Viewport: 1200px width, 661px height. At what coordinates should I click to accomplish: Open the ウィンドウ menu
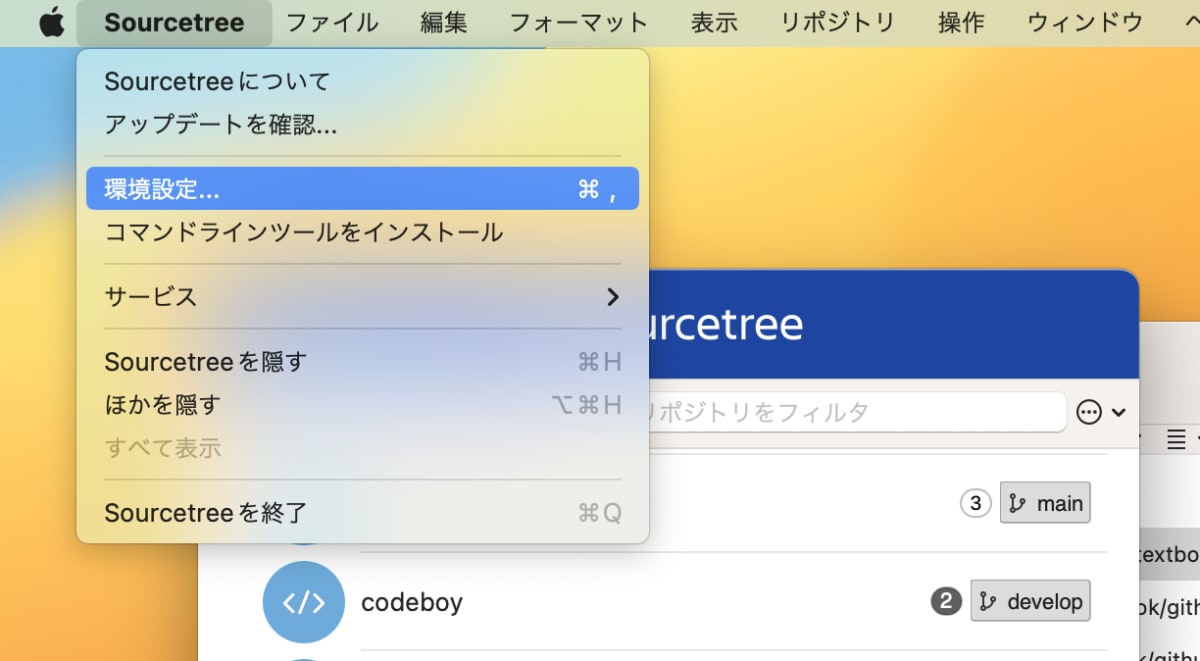pyautogui.click(x=1085, y=23)
